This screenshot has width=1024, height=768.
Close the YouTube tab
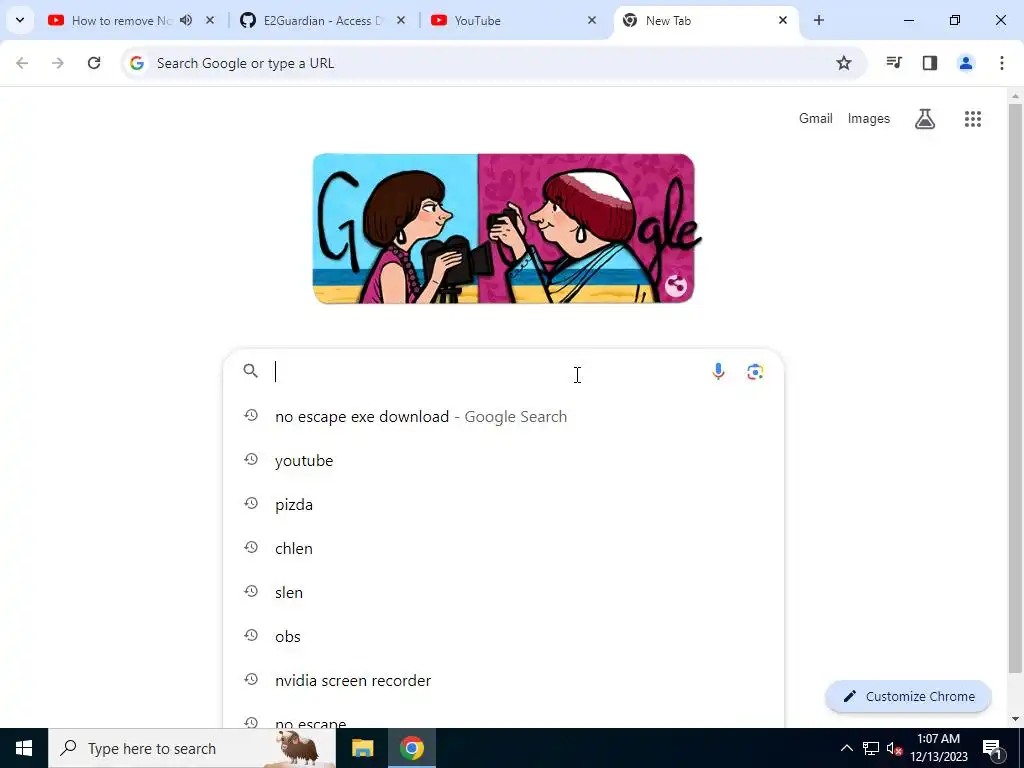click(x=592, y=20)
